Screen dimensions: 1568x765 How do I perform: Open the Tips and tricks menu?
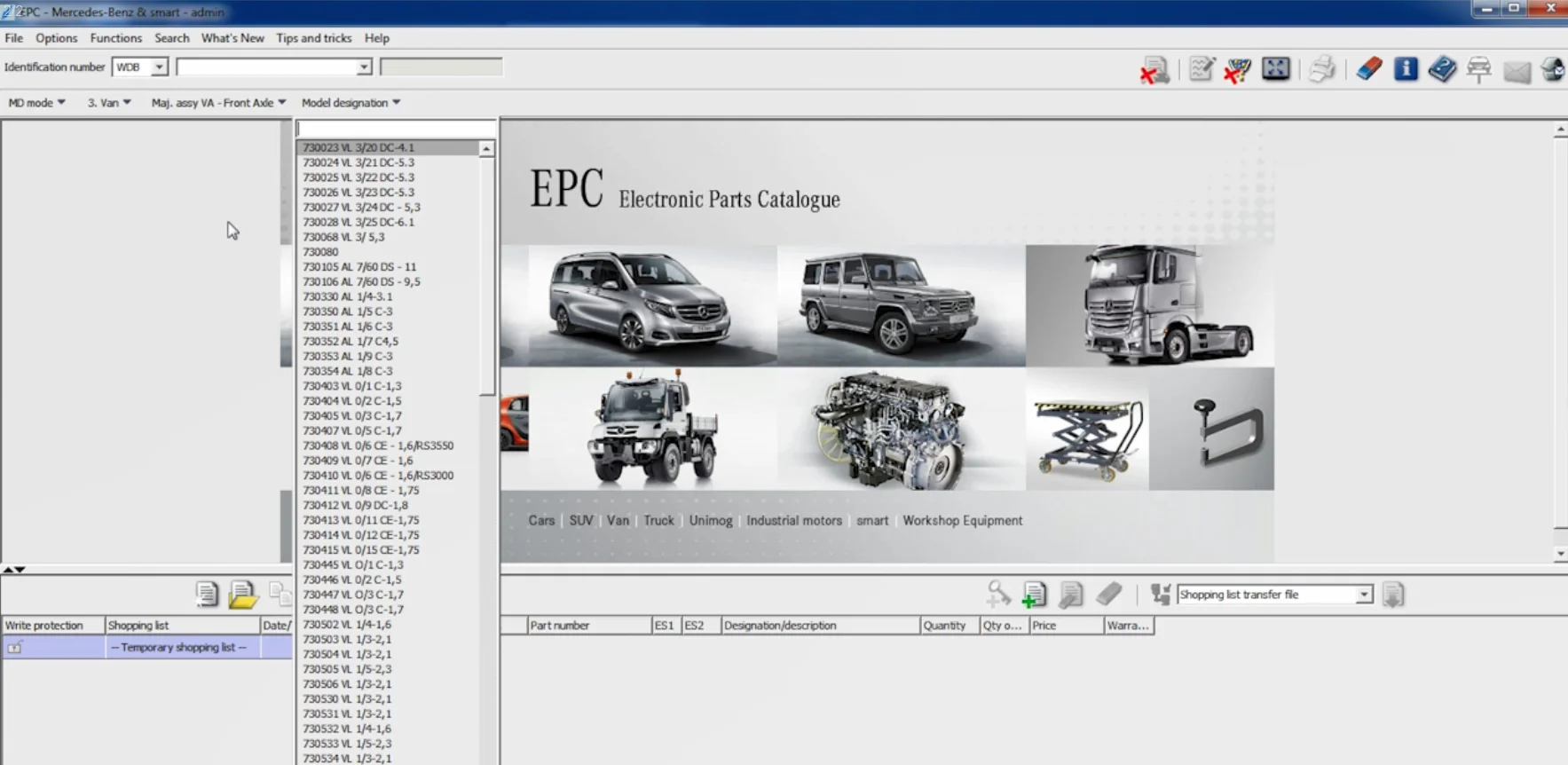(x=313, y=38)
